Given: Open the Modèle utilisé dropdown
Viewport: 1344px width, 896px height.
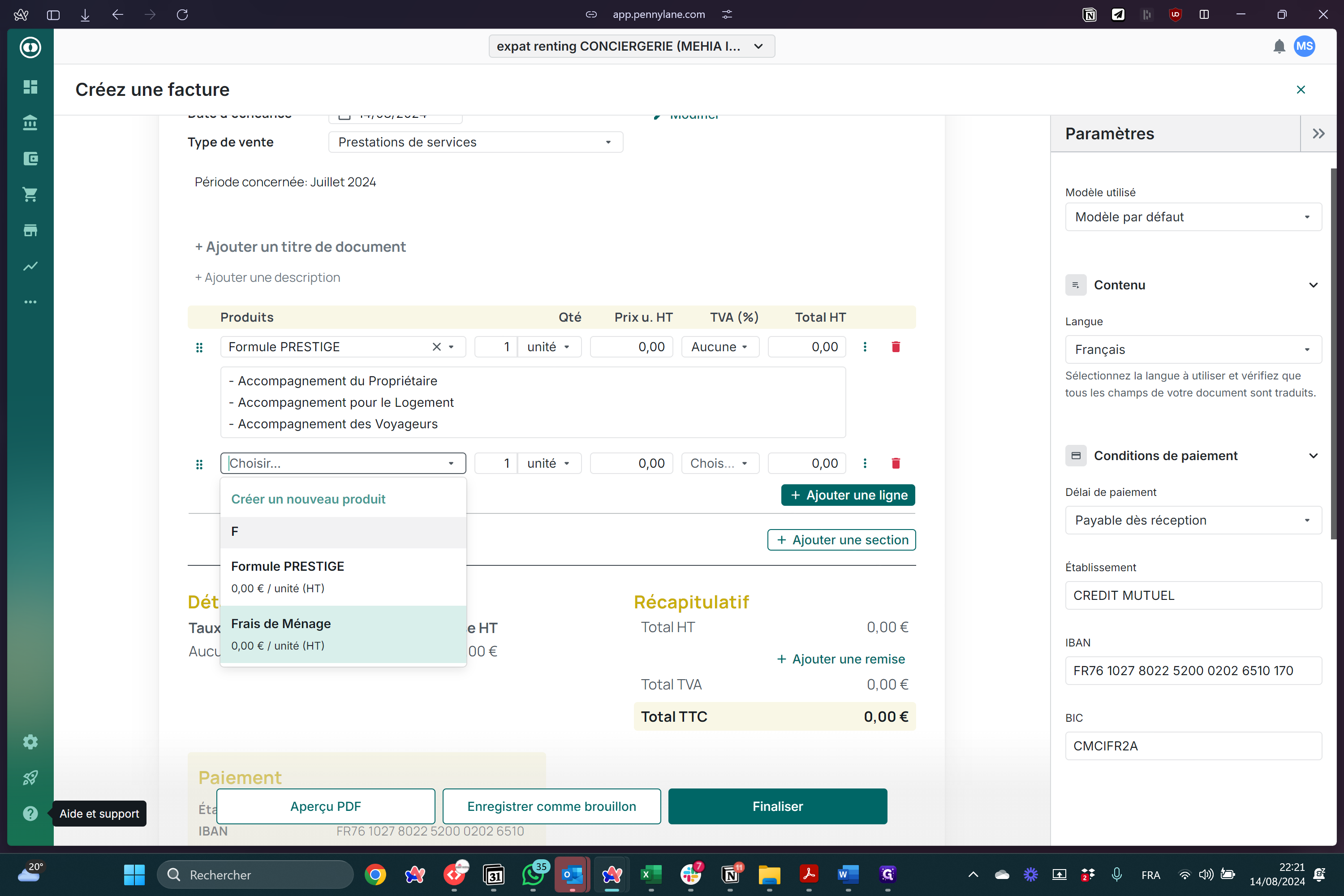Looking at the screenshot, I should [x=1193, y=217].
